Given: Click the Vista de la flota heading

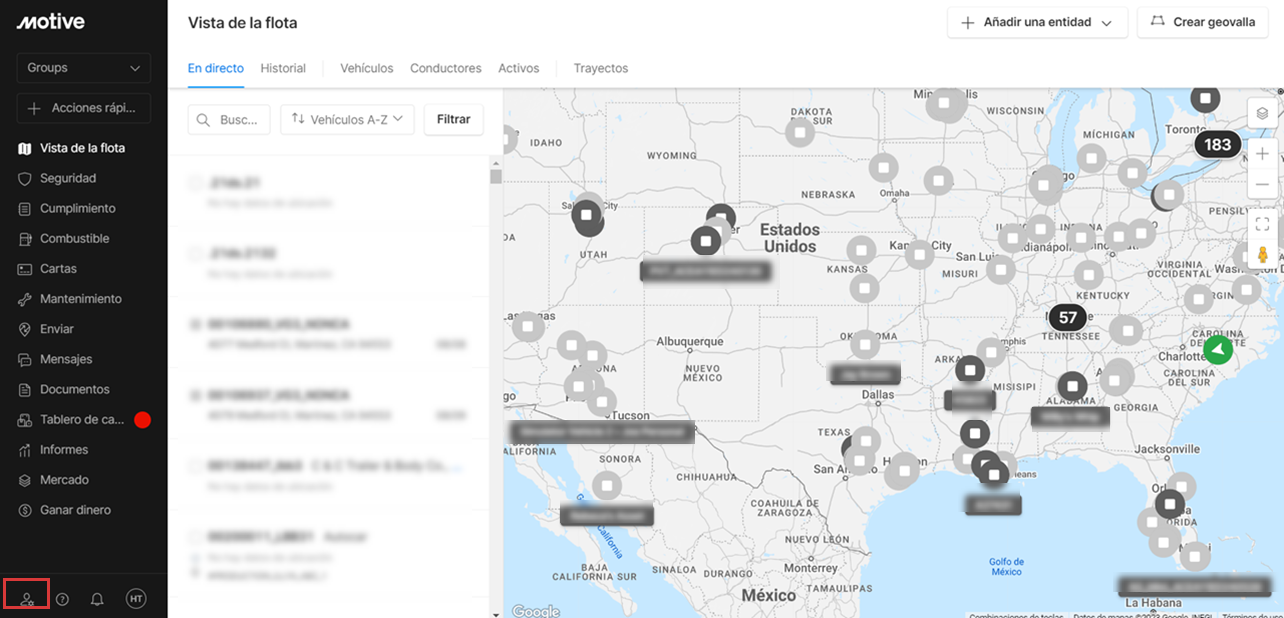Looking at the screenshot, I should pyautogui.click(x=243, y=22).
